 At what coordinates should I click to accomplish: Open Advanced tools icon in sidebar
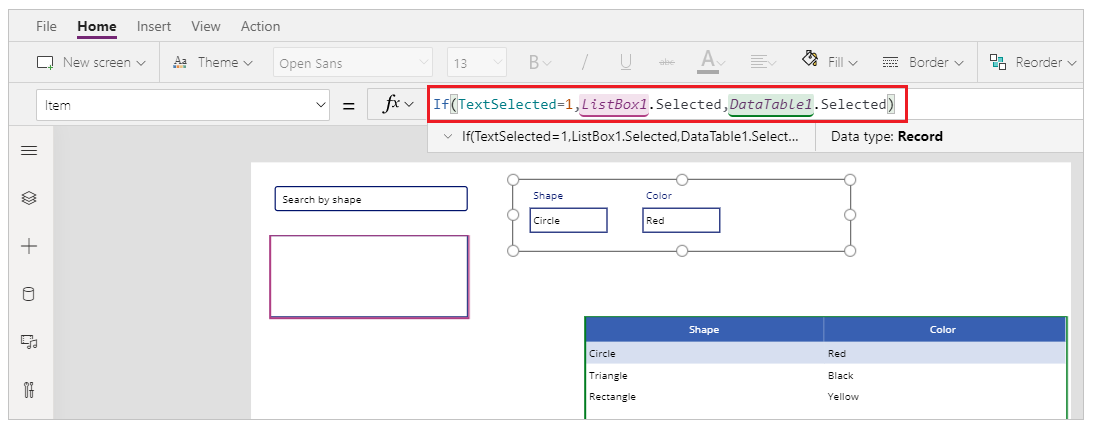pos(29,389)
